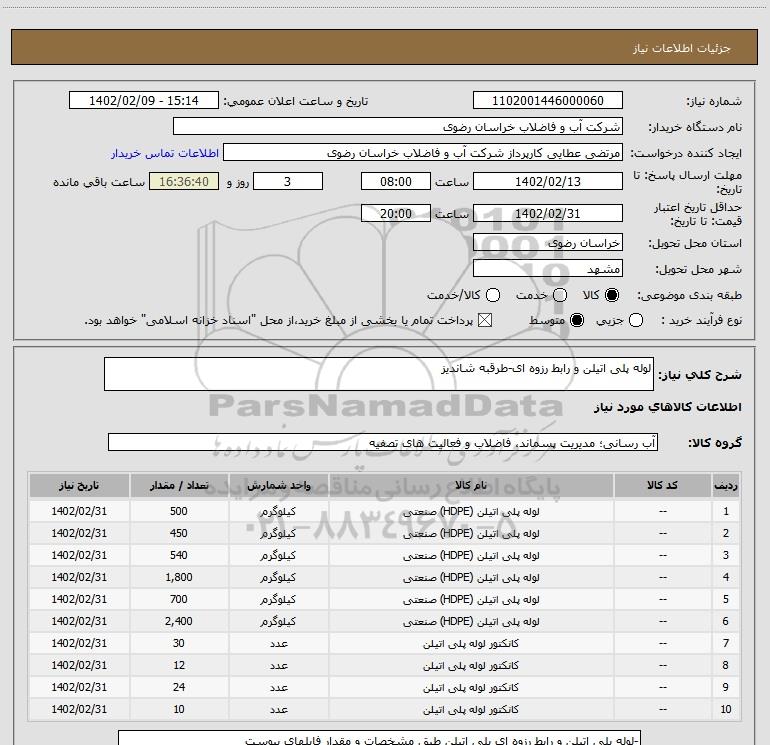770x745 pixels.
Task: Click the delivery province field خراسان رضوی
Action: [548, 242]
